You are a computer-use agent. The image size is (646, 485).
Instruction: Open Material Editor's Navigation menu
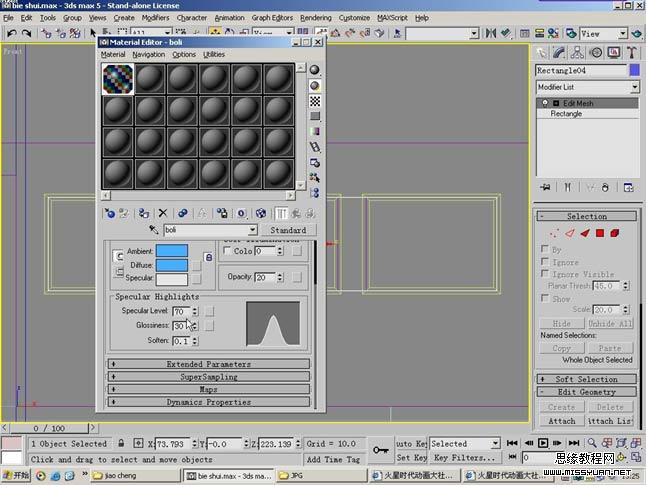click(x=149, y=54)
